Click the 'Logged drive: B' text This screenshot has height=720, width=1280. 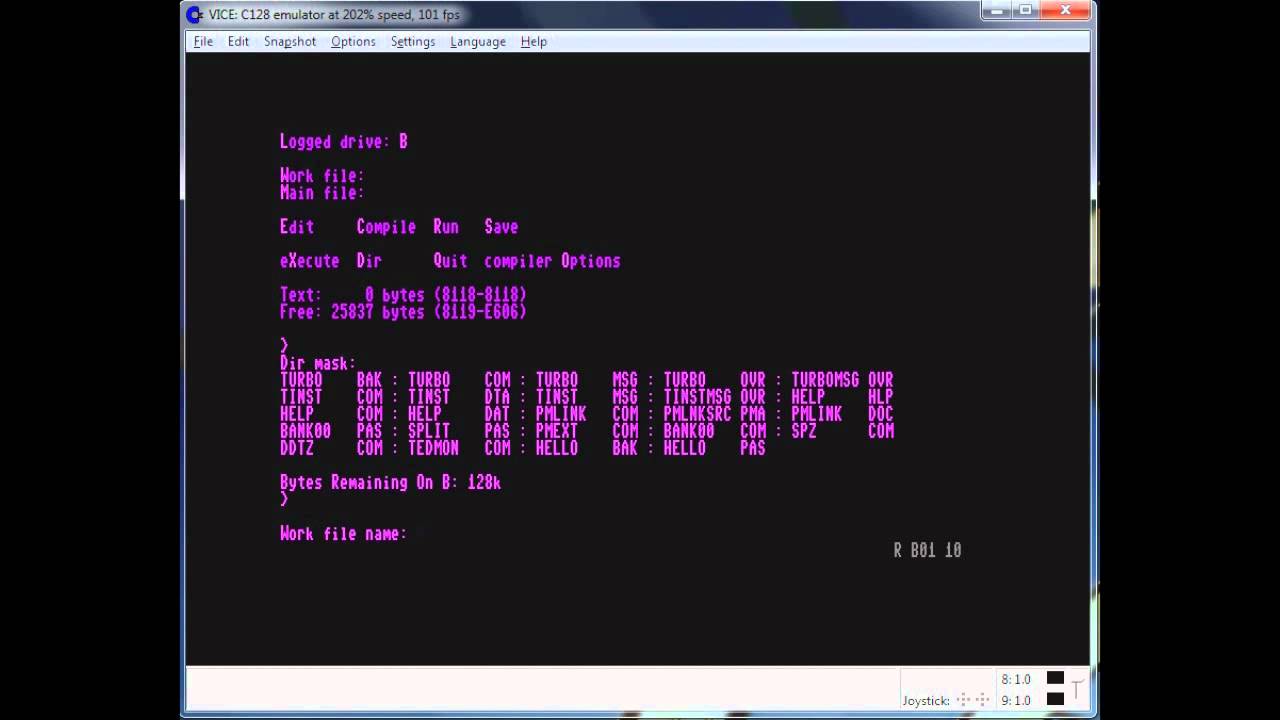tap(344, 142)
